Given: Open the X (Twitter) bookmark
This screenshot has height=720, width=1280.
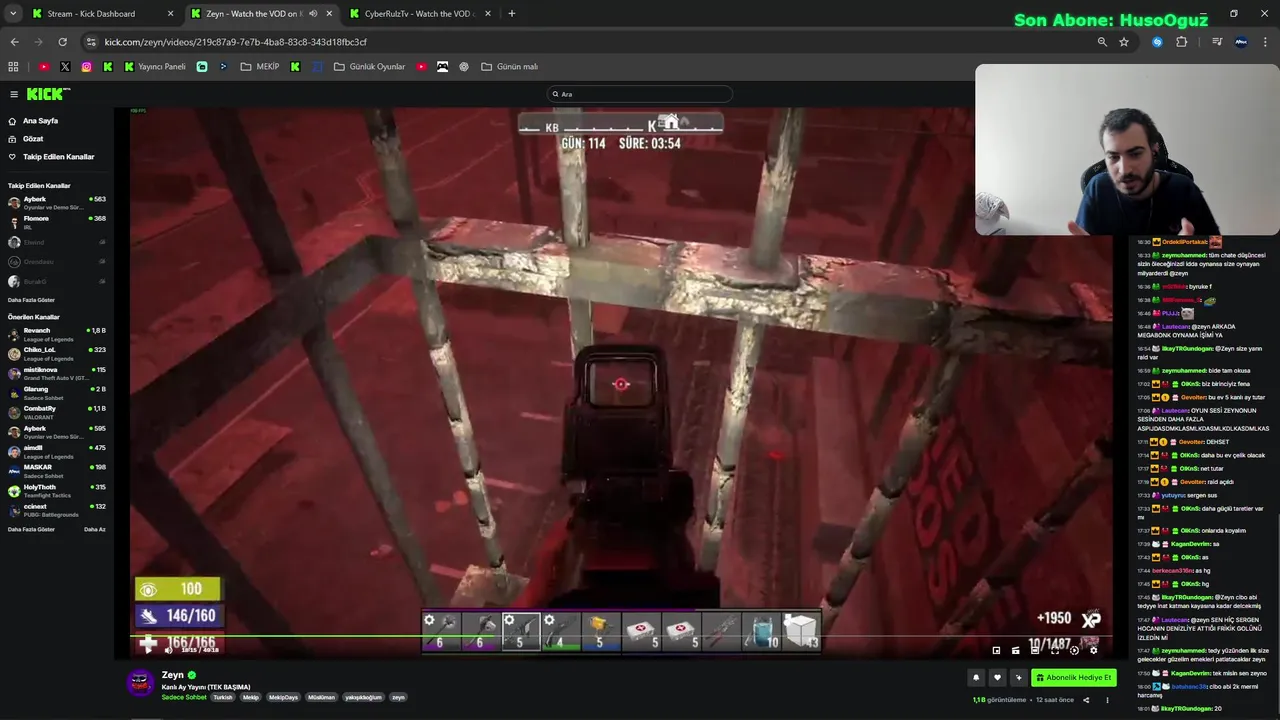Looking at the screenshot, I should tap(65, 67).
